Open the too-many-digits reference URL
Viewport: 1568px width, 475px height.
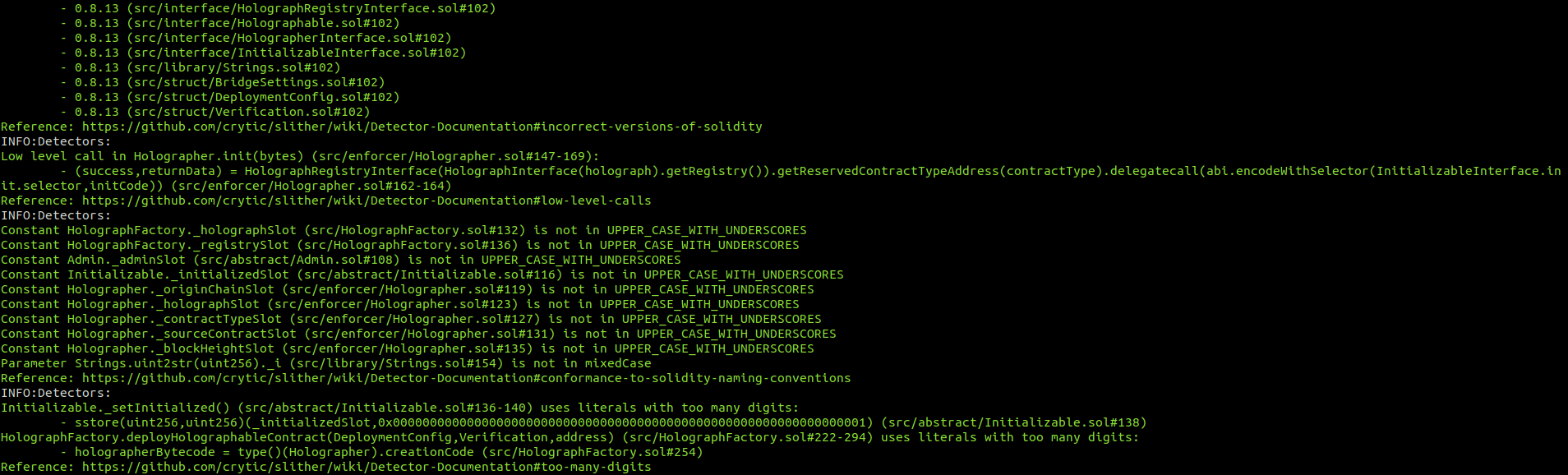click(367, 467)
